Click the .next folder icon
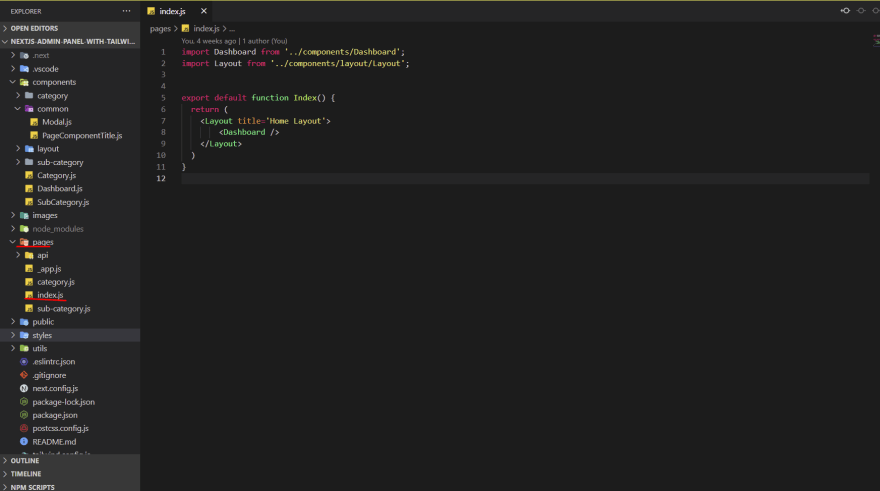Screen dimensions: 880x491 coord(24,55)
